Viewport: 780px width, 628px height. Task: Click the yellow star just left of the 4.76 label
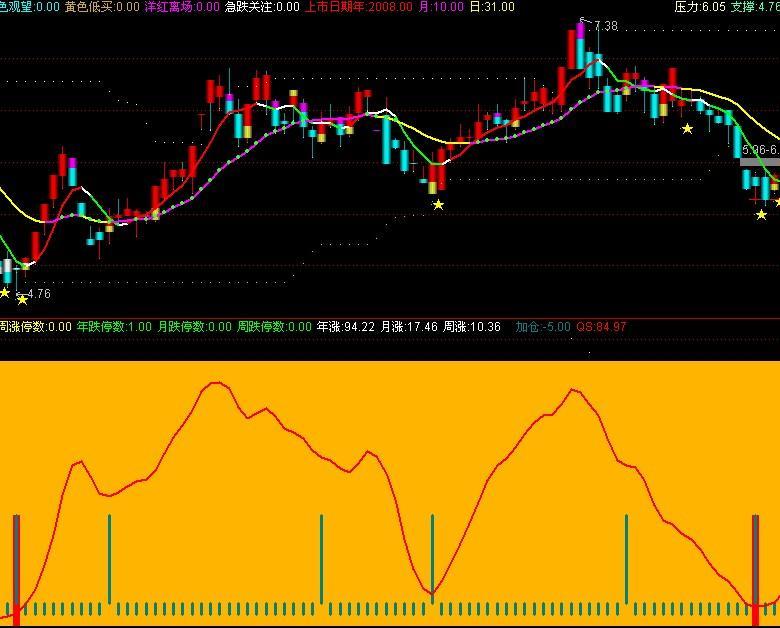coord(22,300)
